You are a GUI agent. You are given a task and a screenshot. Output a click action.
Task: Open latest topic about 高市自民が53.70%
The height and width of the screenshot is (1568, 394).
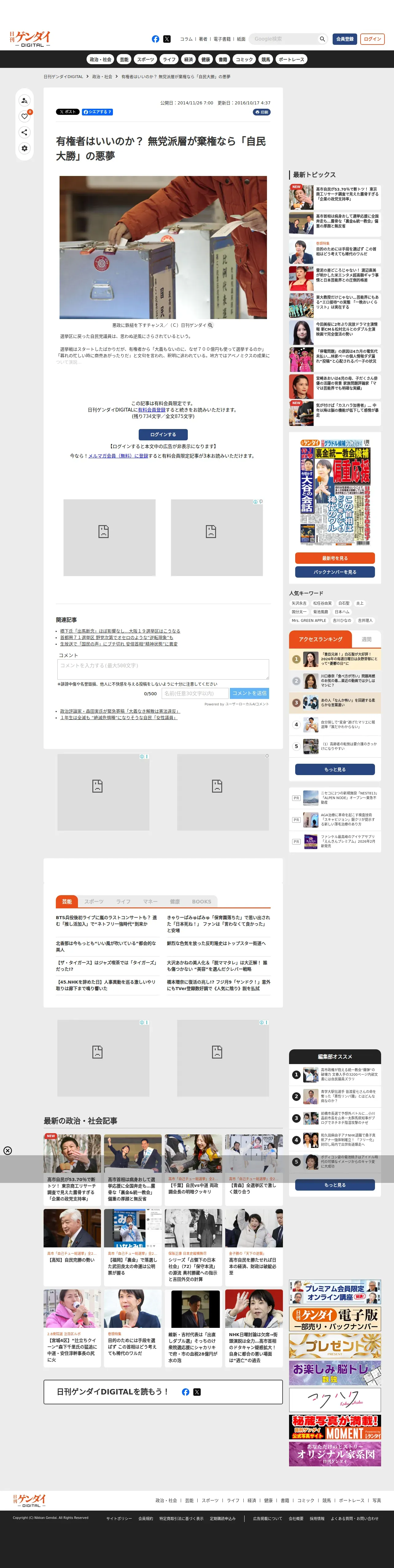click(335, 197)
